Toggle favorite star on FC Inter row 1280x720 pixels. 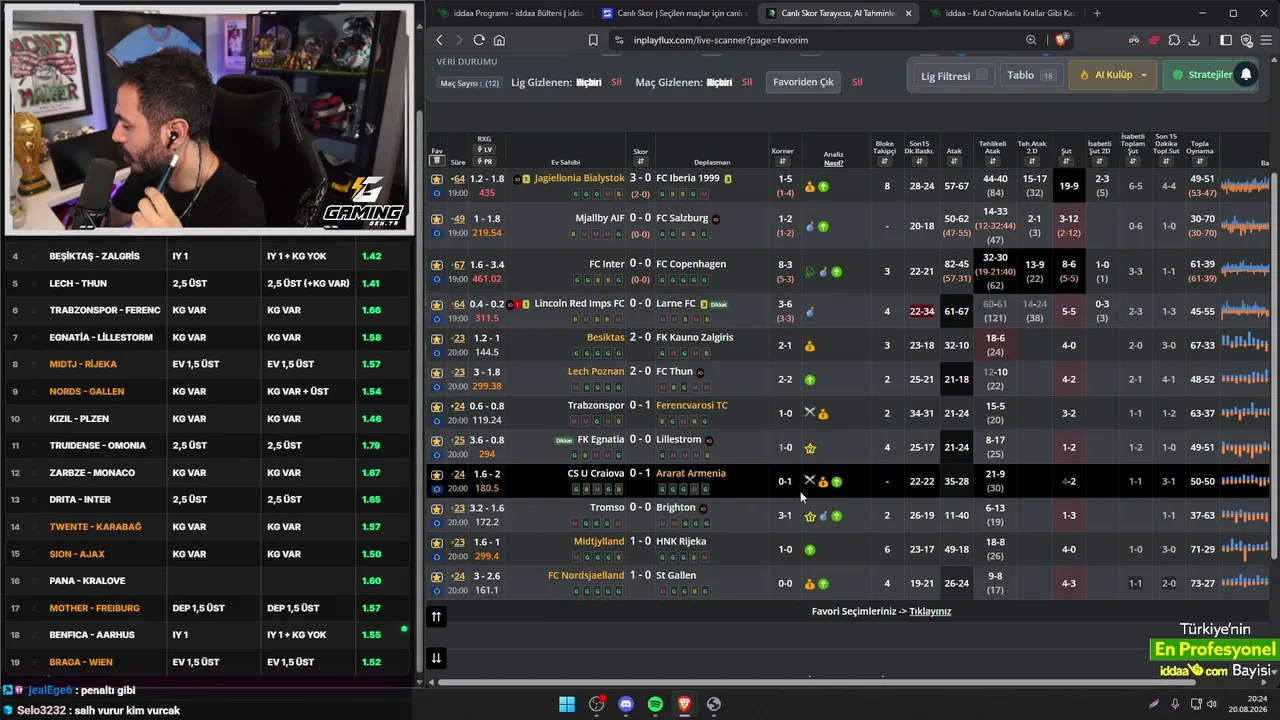click(437, 265)
